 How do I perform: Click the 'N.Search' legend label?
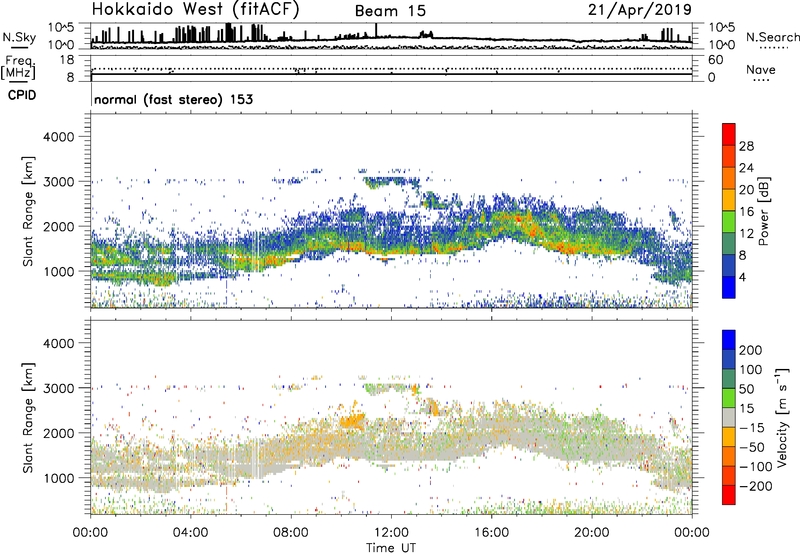coord(772,37)
